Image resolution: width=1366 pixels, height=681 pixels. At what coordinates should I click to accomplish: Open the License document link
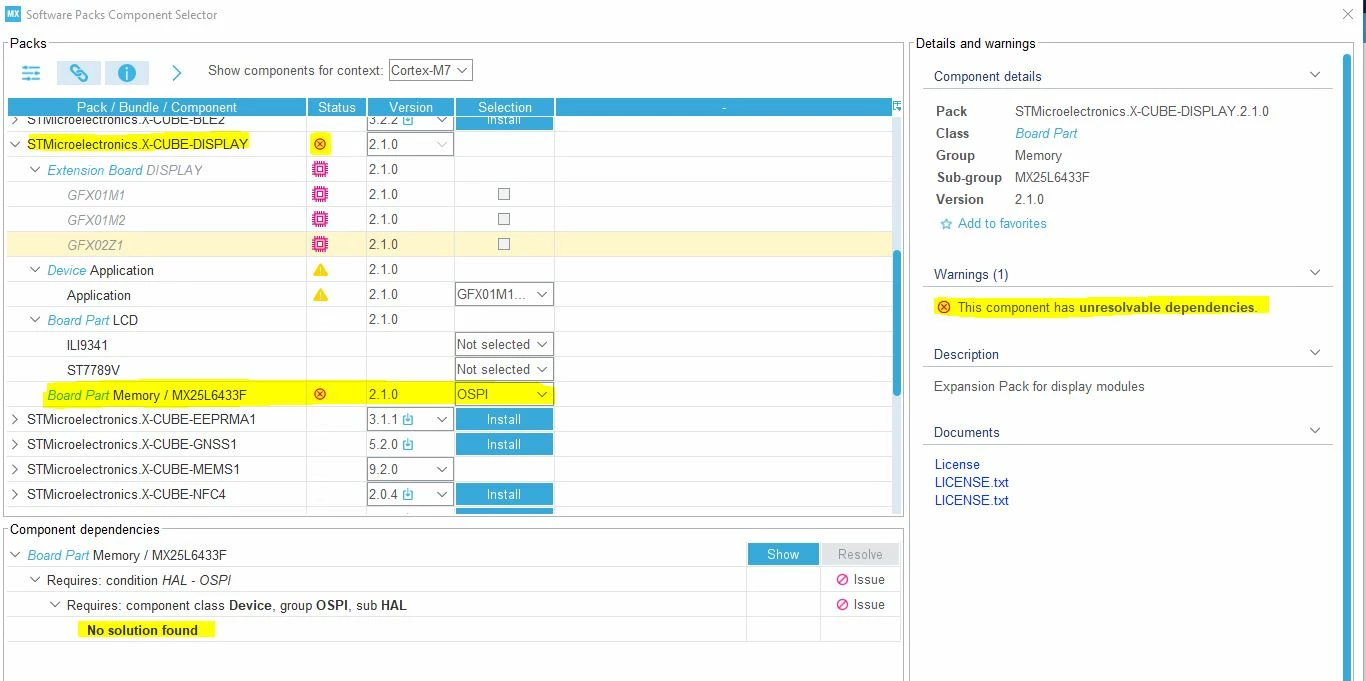[957, 464]
